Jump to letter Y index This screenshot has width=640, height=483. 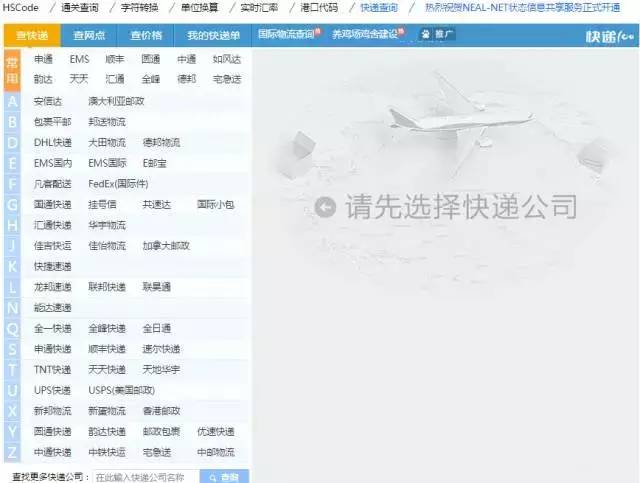12,432
